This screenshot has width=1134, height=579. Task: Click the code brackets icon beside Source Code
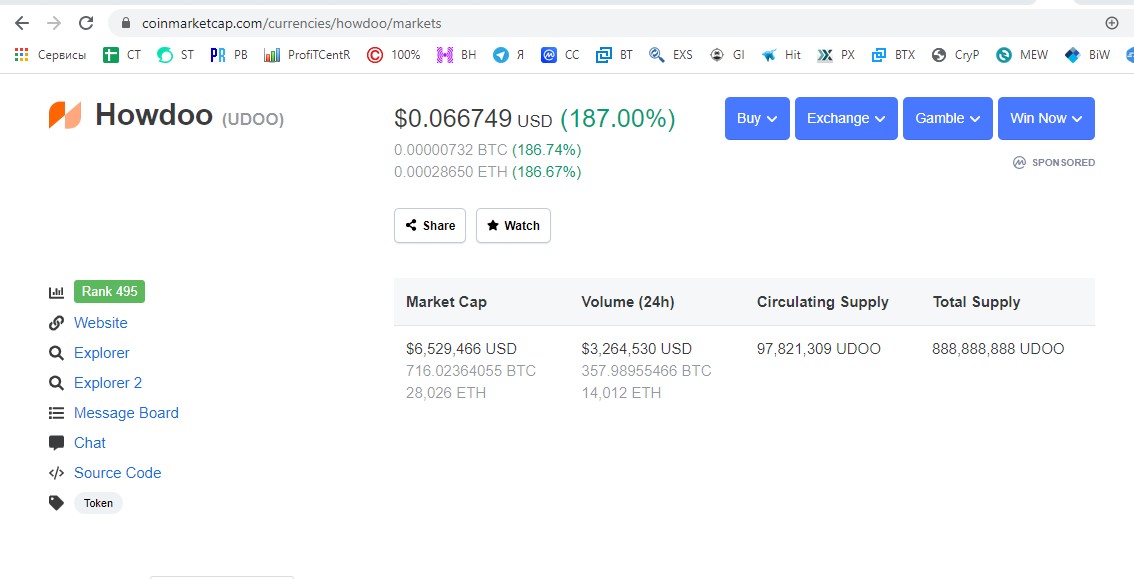point(56,473)
